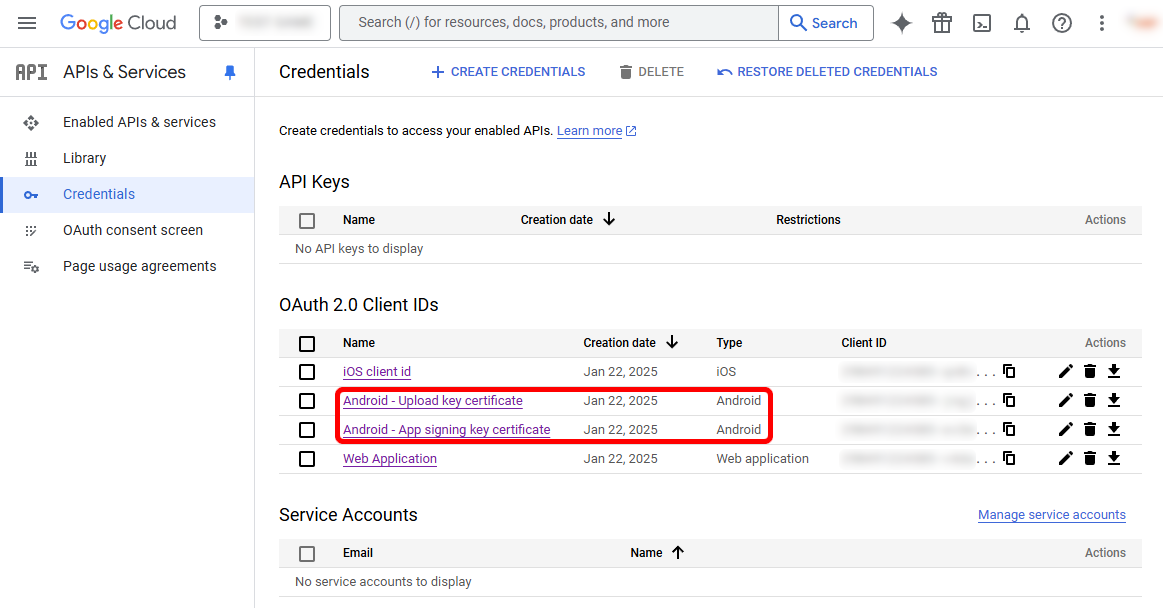Screen dimensions: 1163x608
Task: Copy the Android Upload key client ID
Action: (1009, 400)
